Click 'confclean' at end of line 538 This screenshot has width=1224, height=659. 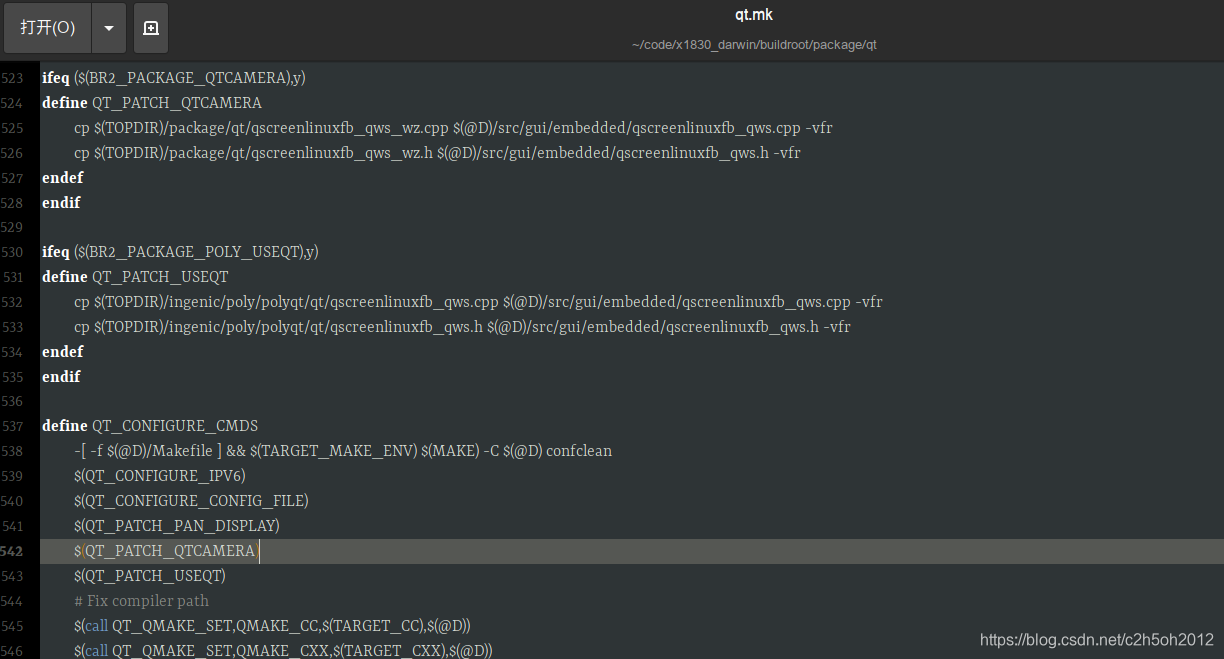(579, 450)
